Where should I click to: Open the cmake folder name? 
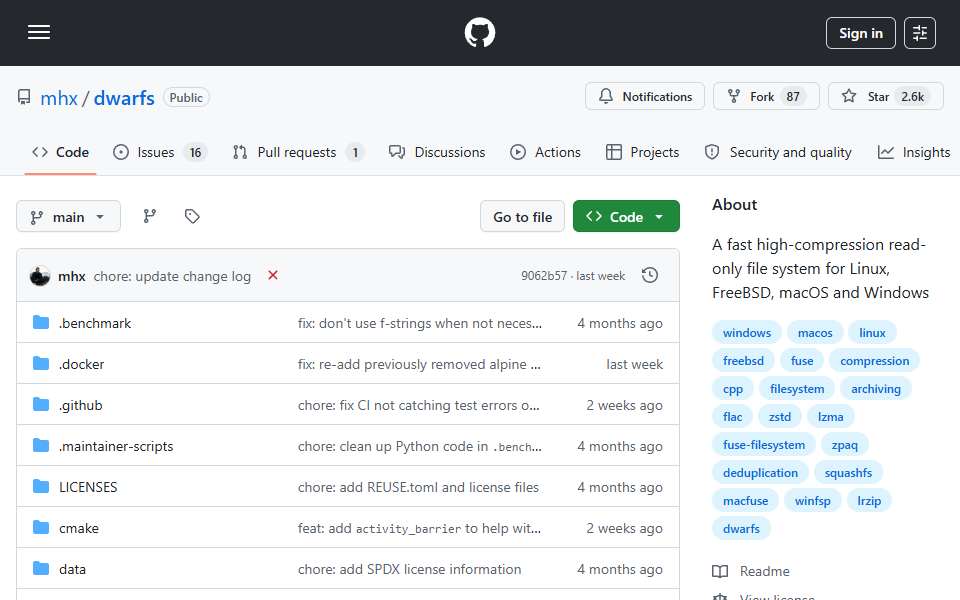pyautogui.click(x=79, y=528)
